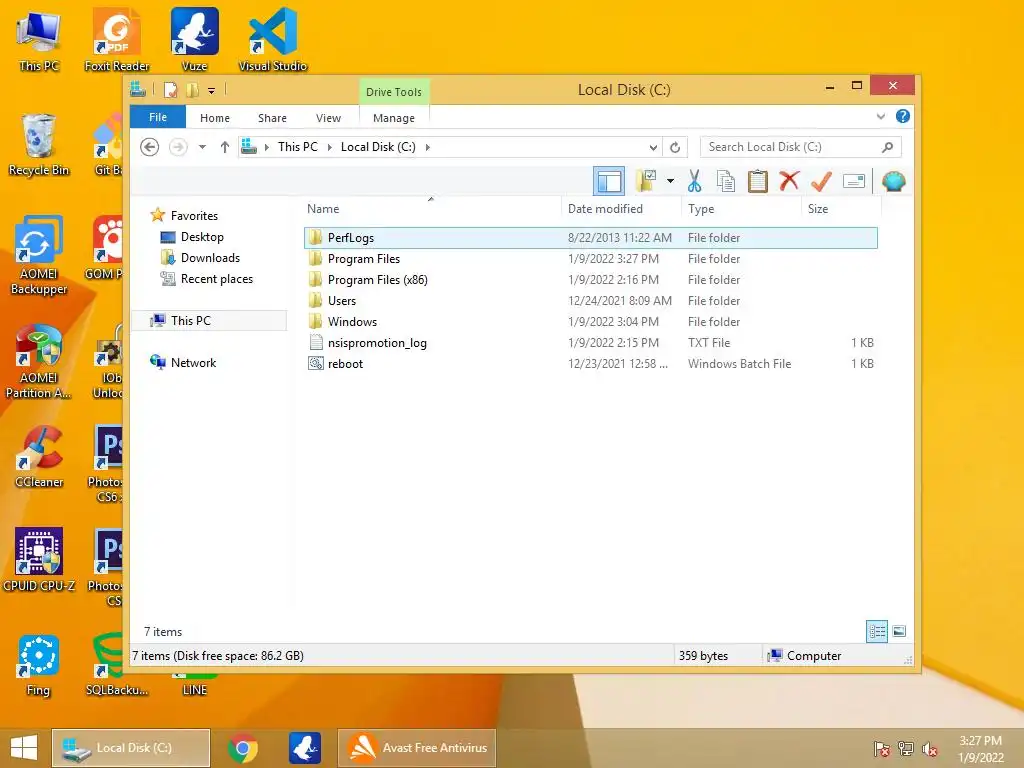Click the Cut scissors toolbar icon
The height and width of the screenshot is (768, 1024).
click(x=694, y=181)
